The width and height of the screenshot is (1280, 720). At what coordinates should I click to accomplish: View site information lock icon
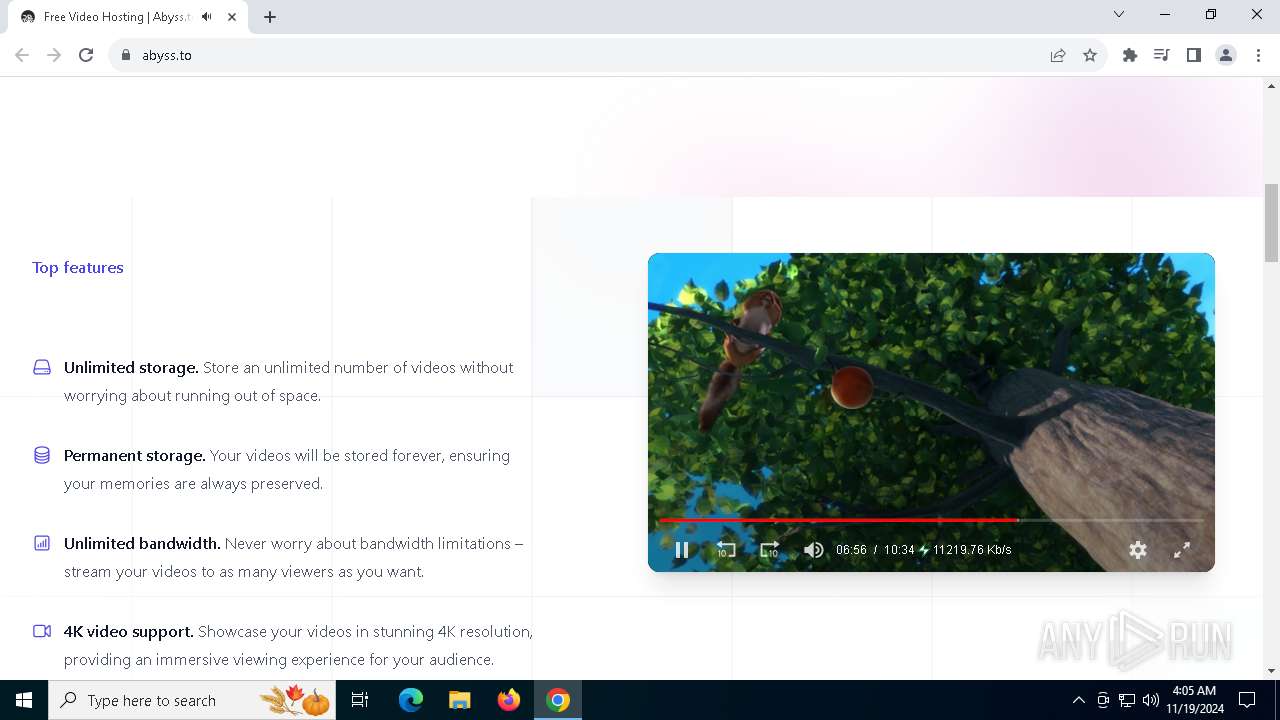click(126, 55)
